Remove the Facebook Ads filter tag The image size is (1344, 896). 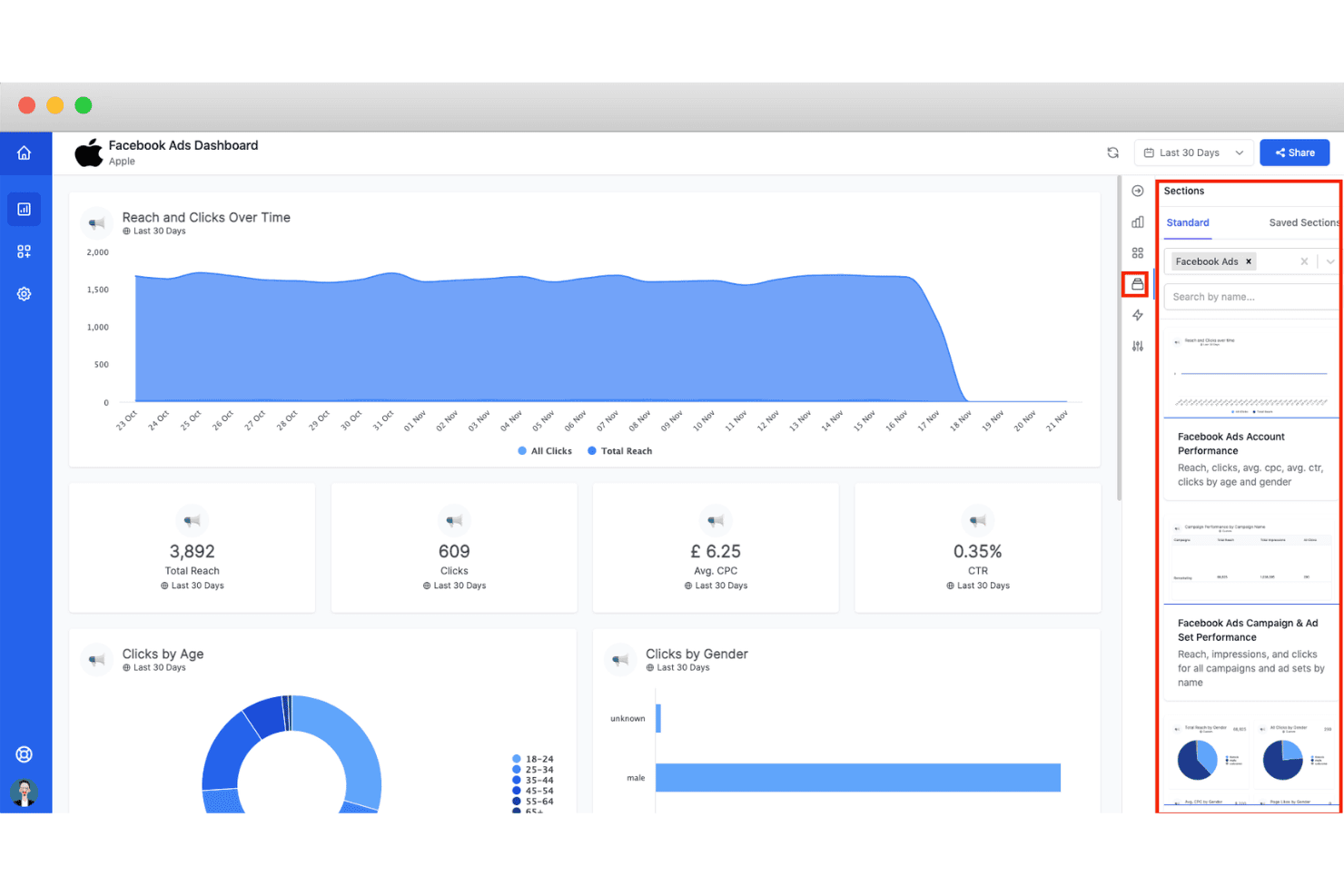pyautogui.click(x=1249, y=261)
